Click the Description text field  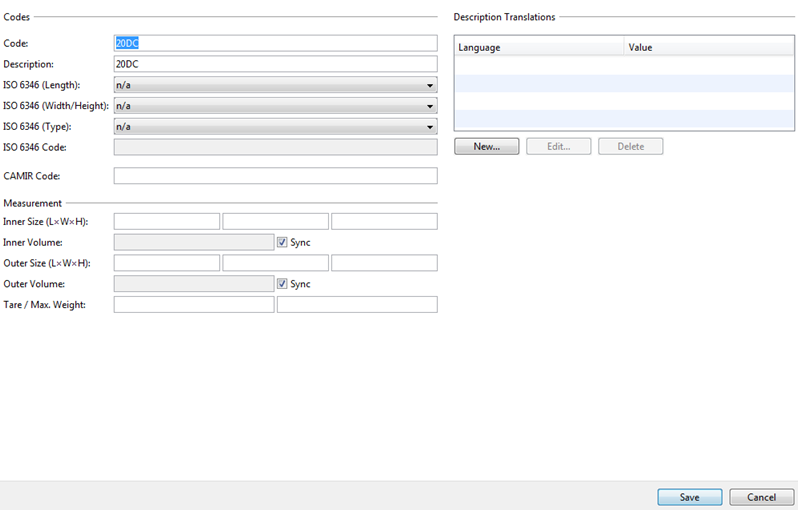click(x=275, y=64)
